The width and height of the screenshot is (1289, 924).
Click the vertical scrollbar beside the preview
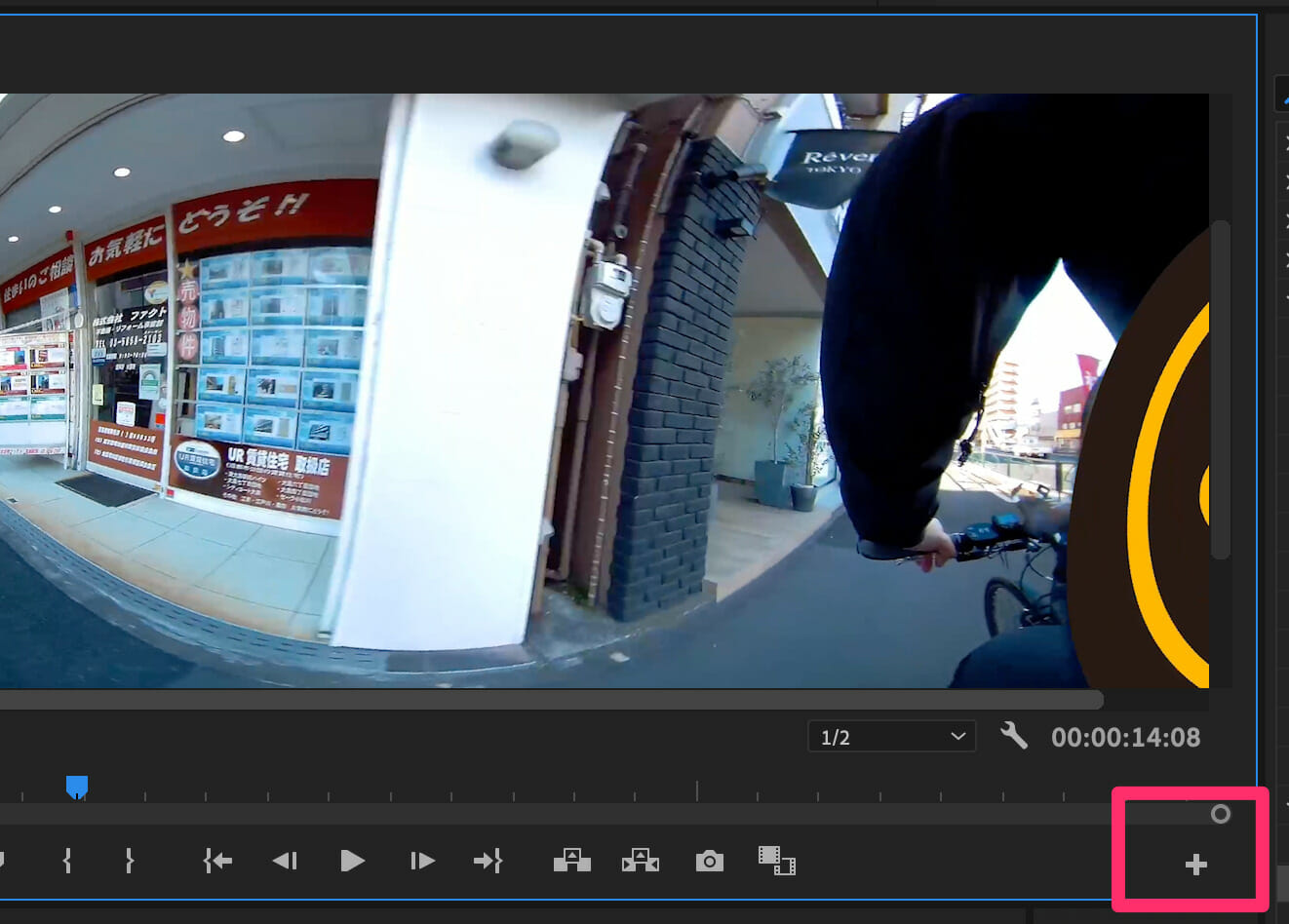click(x=1220, y=390)
